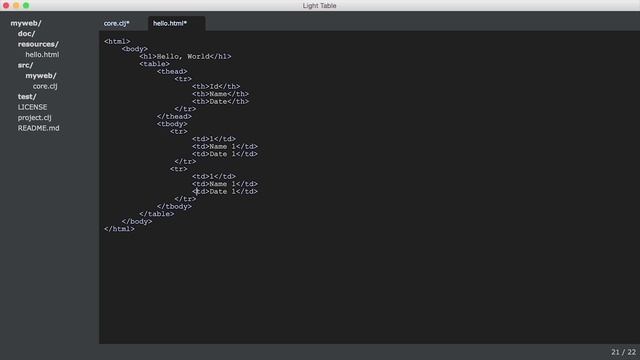This screenshot has width=640, height=360.
Task: Click the <th>Id</th> line
Action: [x=216, y=87]
